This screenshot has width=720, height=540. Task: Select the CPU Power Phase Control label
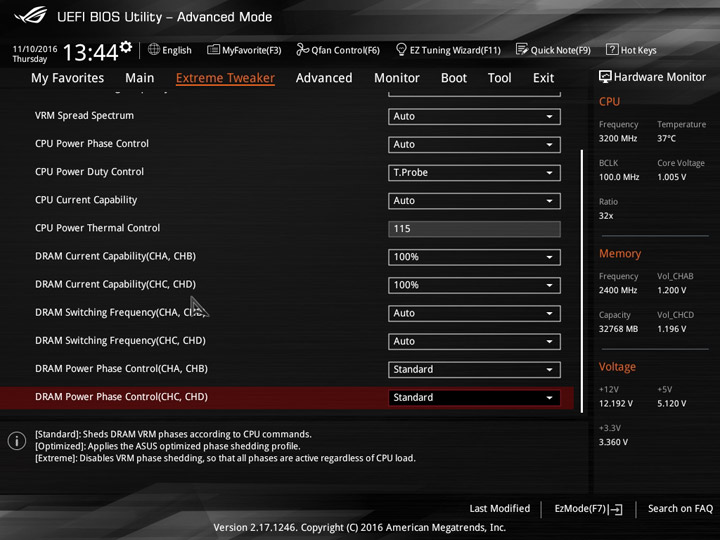[x=92, y=144]
